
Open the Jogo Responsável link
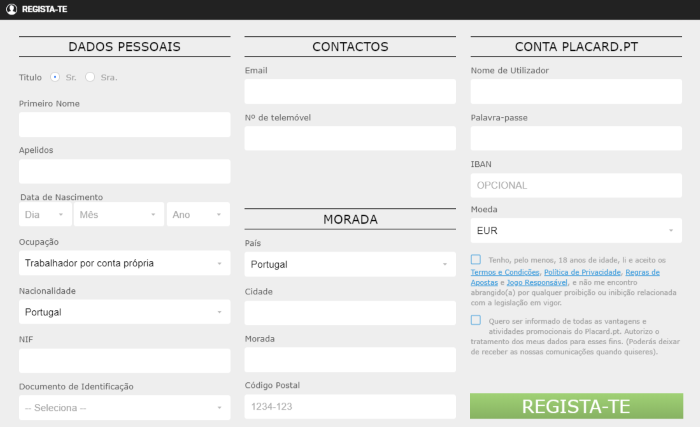[x=537, y=282]
